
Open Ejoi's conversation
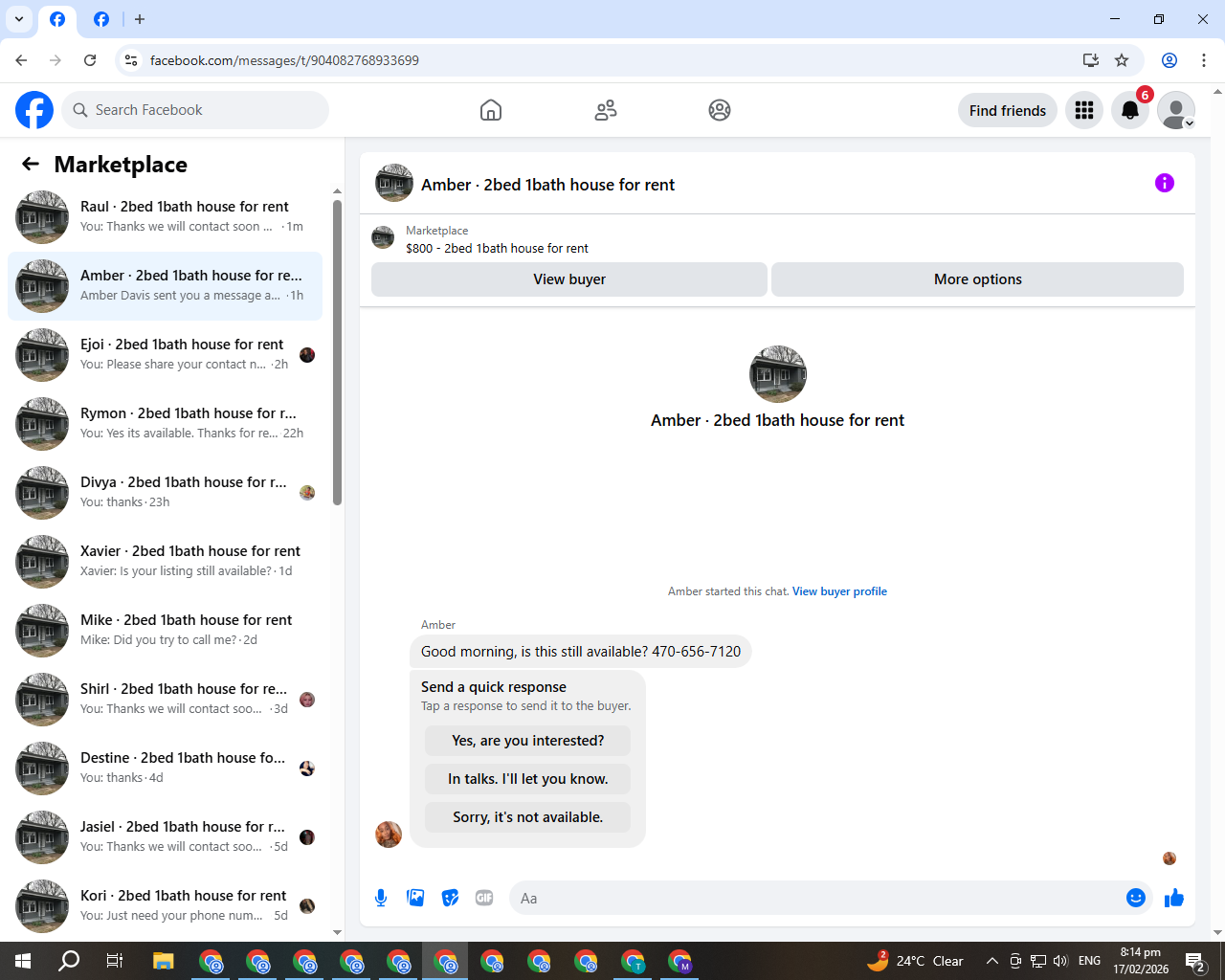point(165,355)
